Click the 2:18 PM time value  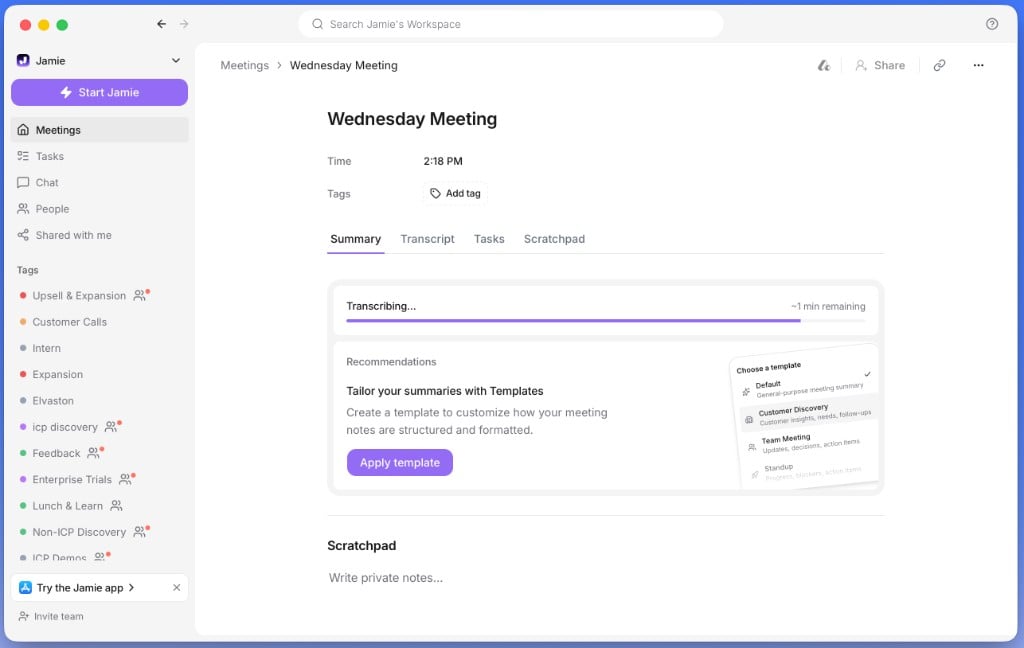click(x=443, y=161)
